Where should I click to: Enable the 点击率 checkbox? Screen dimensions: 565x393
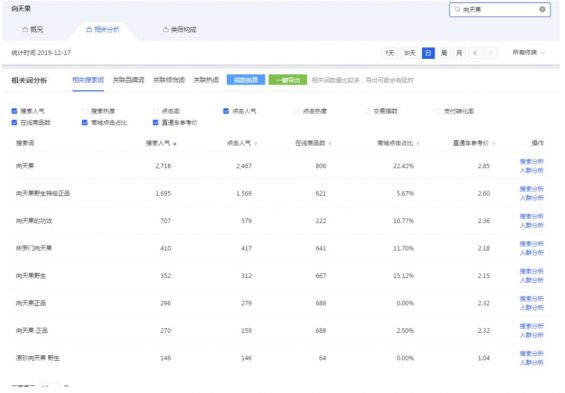coord(156,111)
